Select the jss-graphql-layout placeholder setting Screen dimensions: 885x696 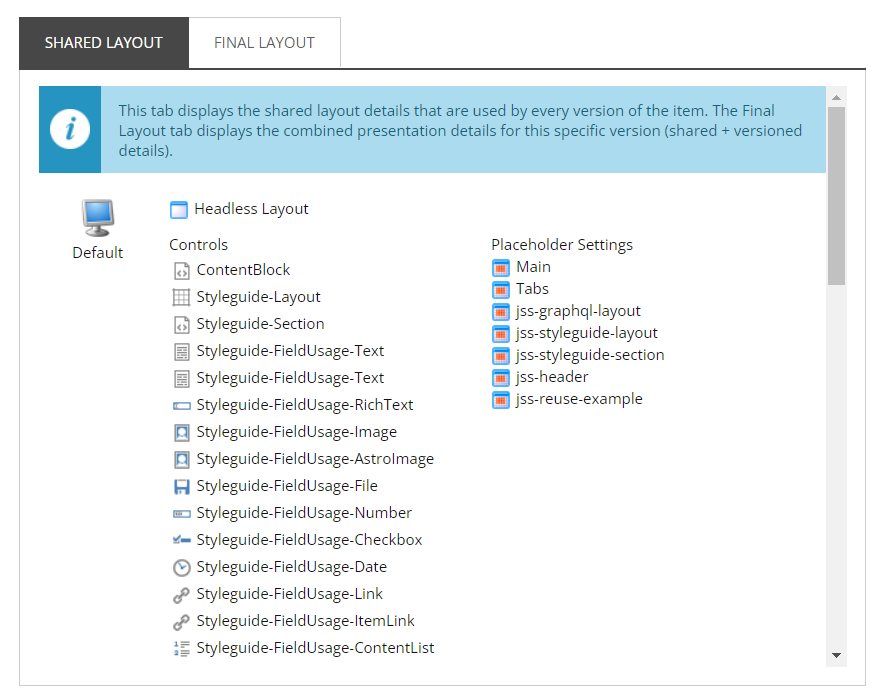(578, 311)
